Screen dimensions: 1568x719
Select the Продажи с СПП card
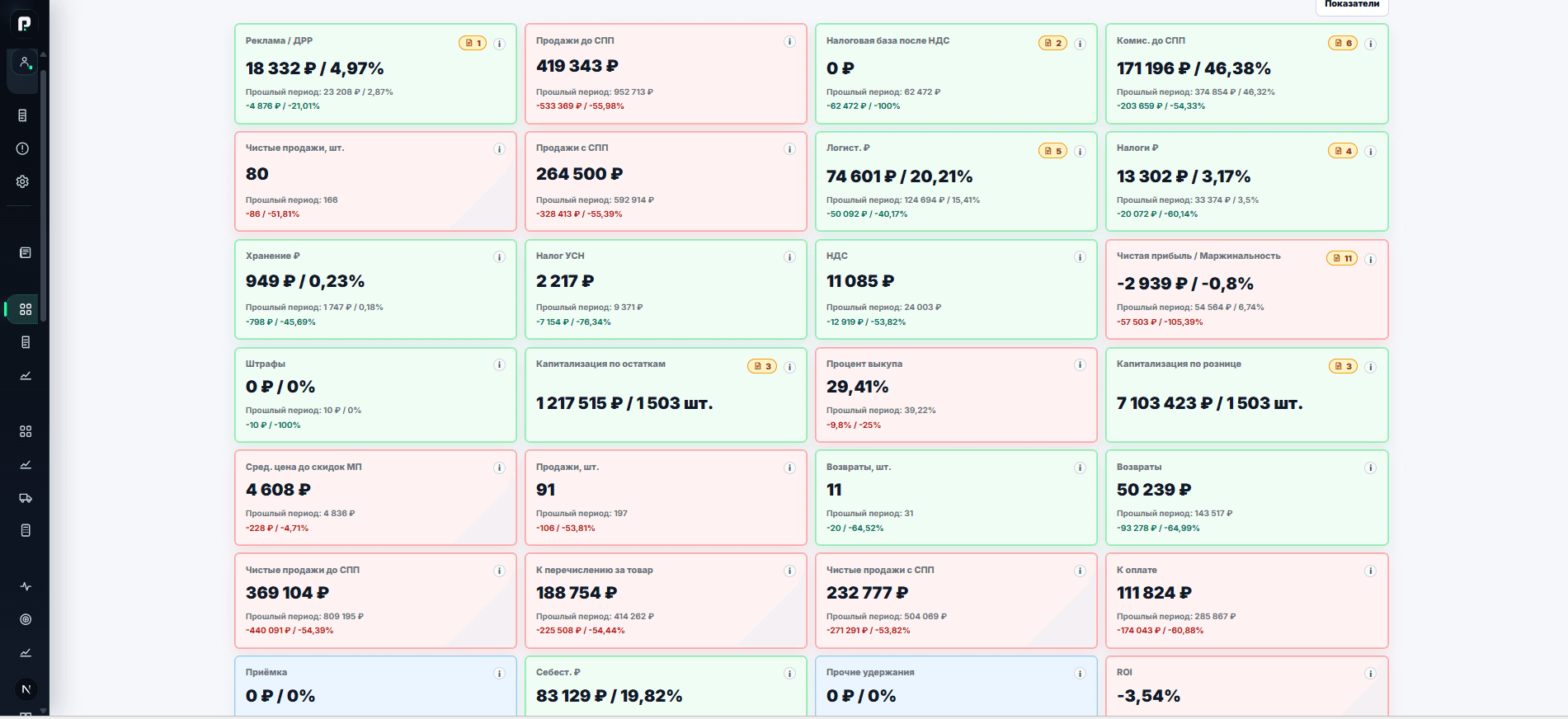(666, 181)
